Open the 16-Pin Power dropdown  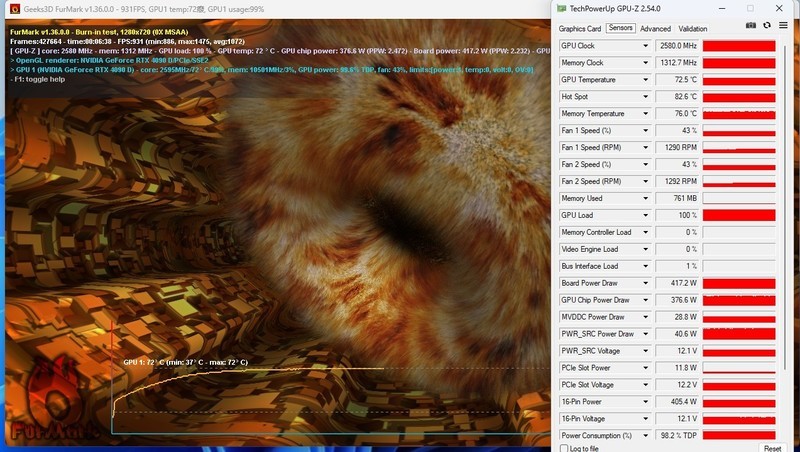click(x=645, y=401)
